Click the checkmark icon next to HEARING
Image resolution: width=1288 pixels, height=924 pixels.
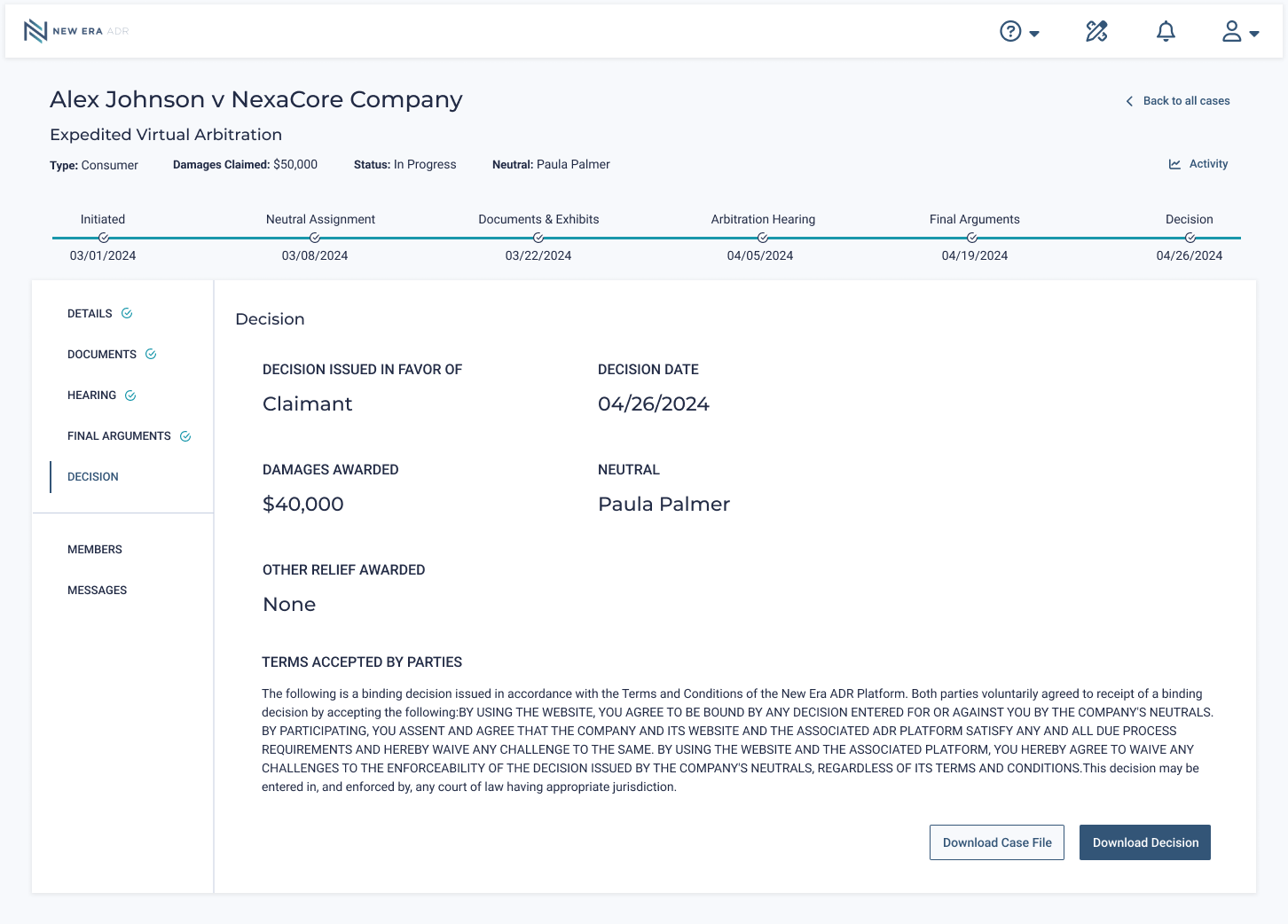coord(130,395)
